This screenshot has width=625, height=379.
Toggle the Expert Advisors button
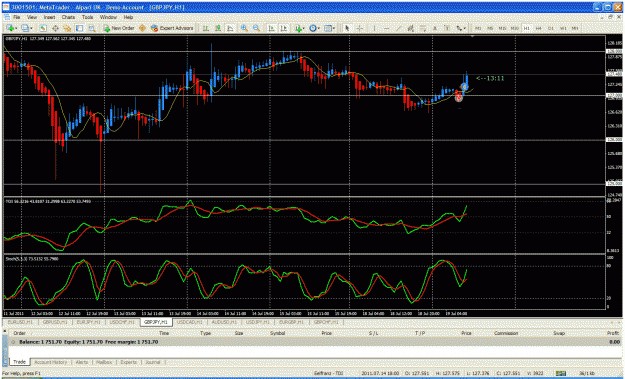tap(172, 28)
